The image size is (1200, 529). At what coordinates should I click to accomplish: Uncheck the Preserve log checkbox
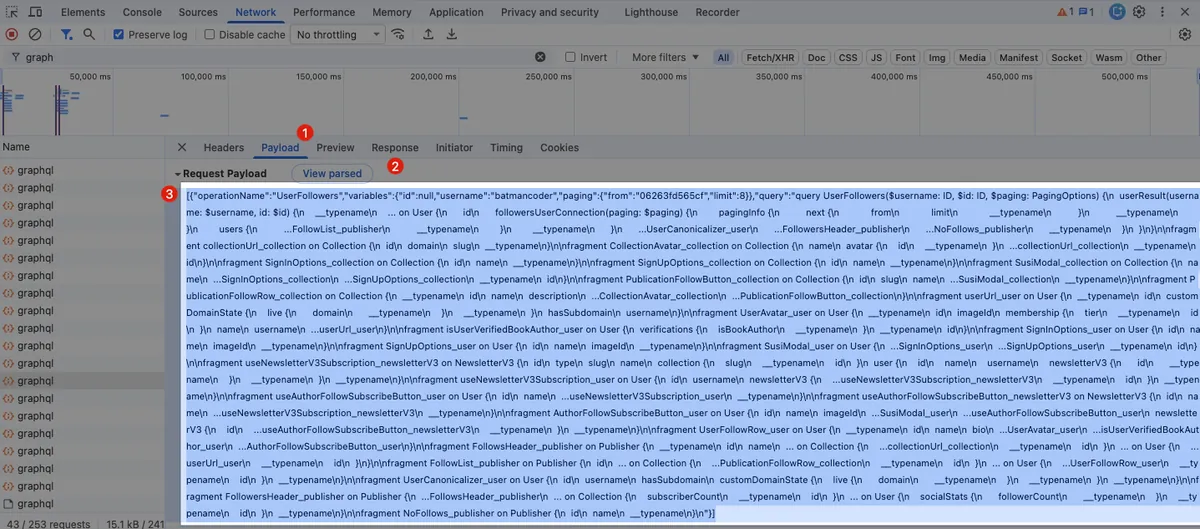click(x=119, y=35)
